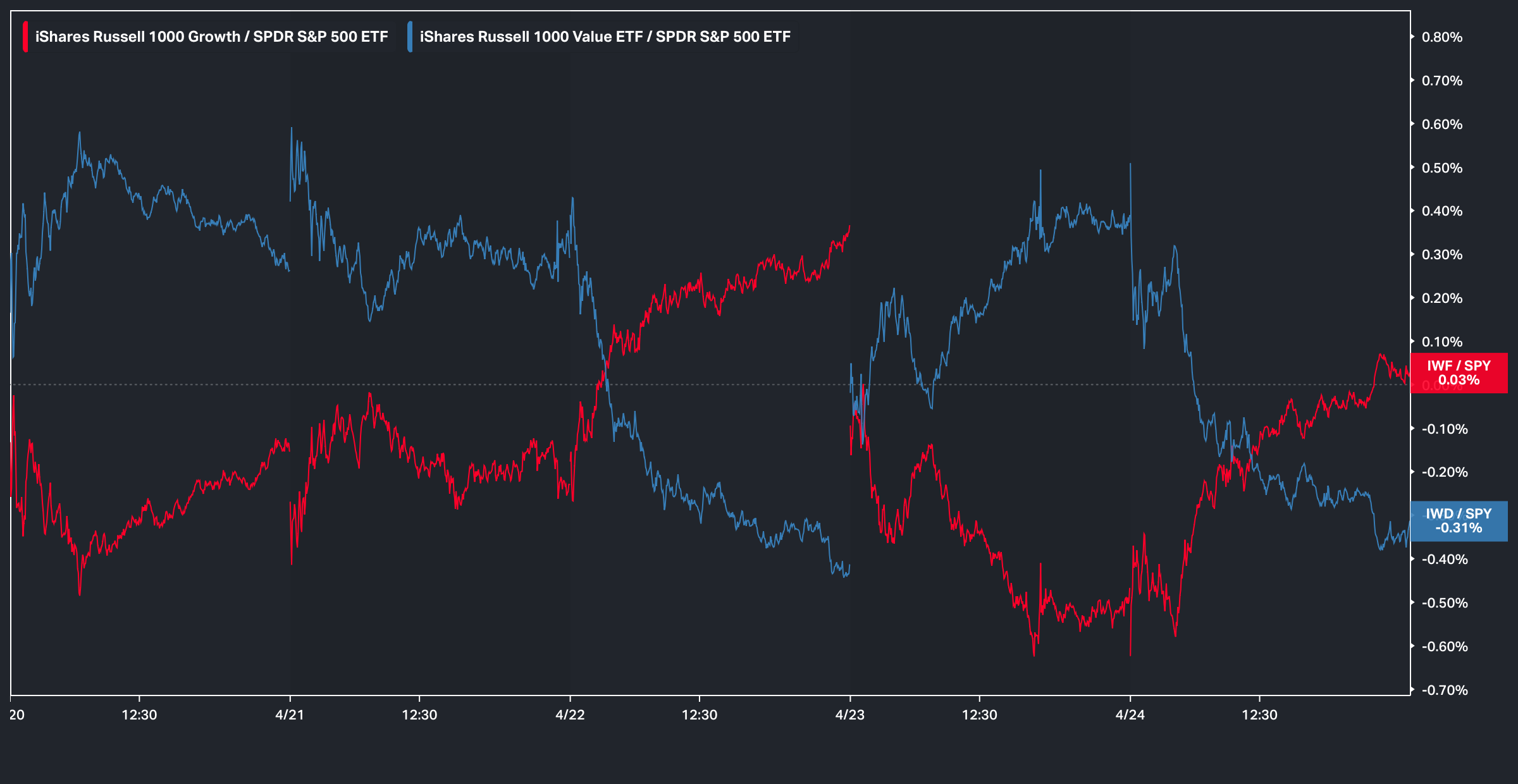Click the 12:30 tick after the 4/24 marker
Viewport: 1518px width, 784px height.
coord(1259,715)
